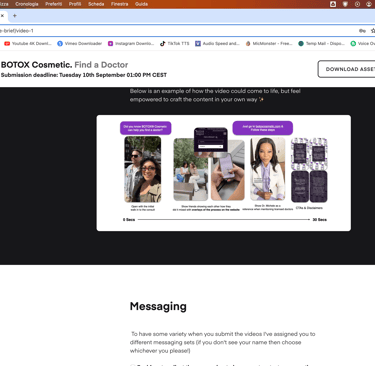375x366 pixels.
Task: Click the circular play icon in the menu bar
Action: tap(357, 4)
